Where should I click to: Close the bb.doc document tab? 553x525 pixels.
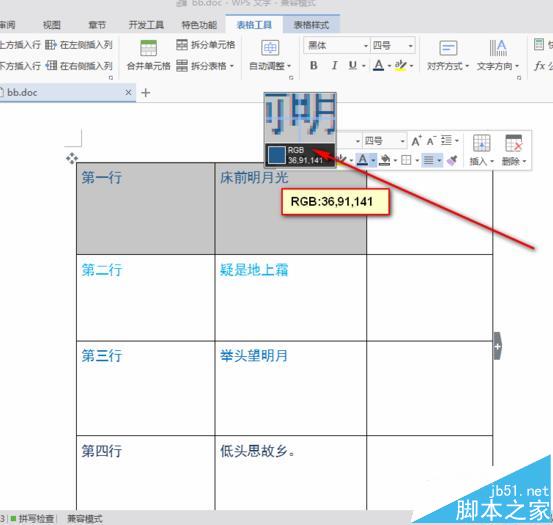128,92
